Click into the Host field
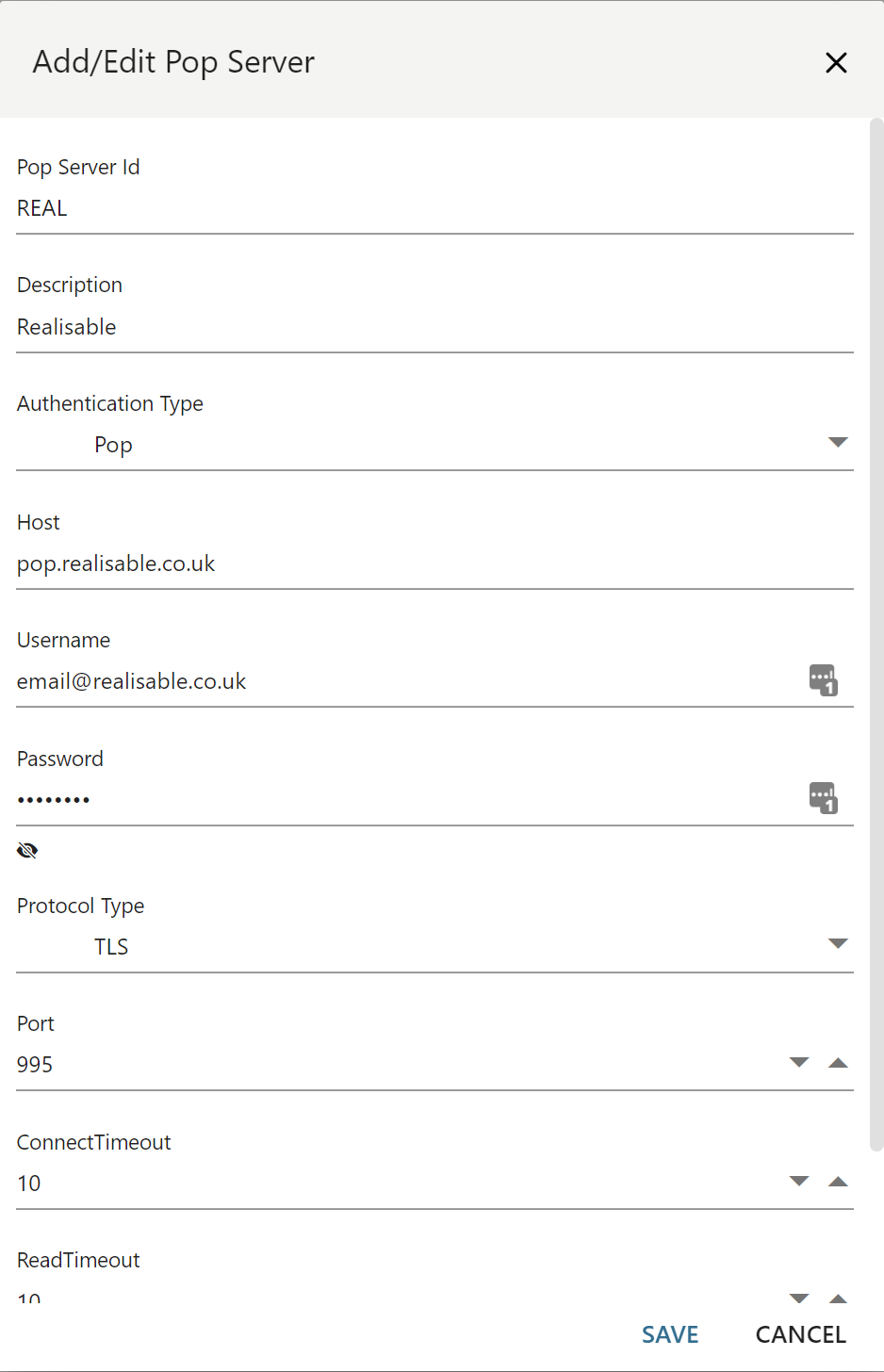The image size is (884, 1372). (434, 564)
